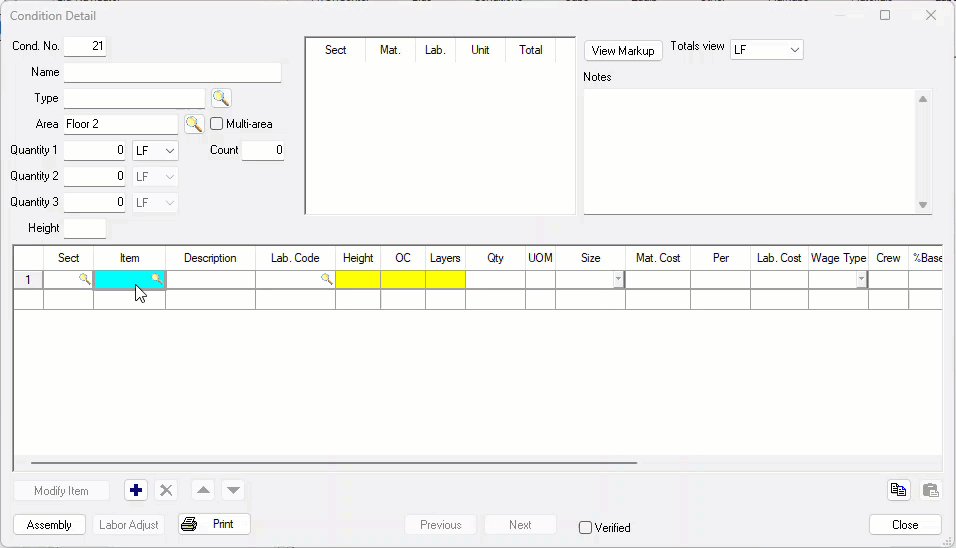
Task: Select the Mat. Cost cell in row 1
Action: [658, 279]
